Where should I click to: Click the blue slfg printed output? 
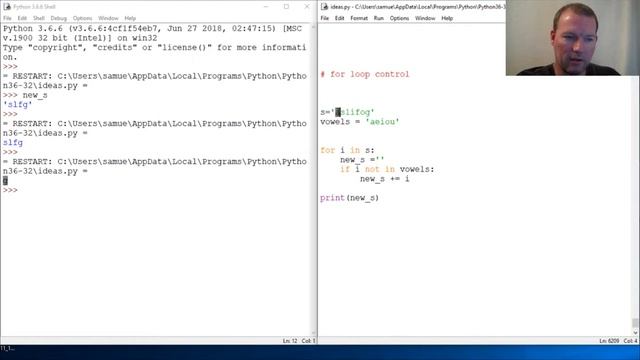(x=13, y=142)
